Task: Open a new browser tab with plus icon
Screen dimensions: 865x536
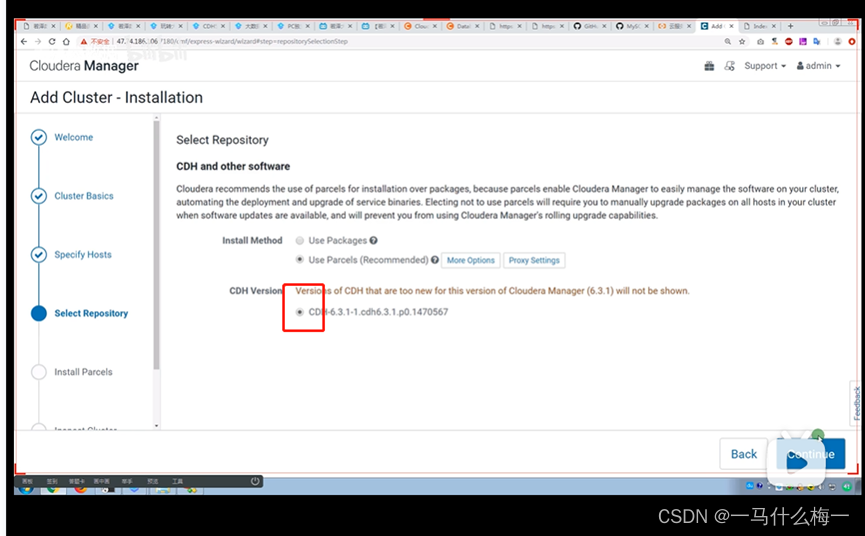Action: (x=791, y=26)
